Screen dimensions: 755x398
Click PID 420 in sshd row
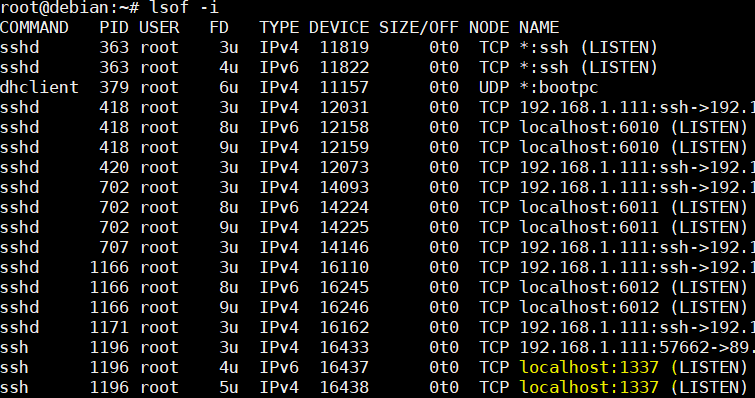click(x=114, y=167)
